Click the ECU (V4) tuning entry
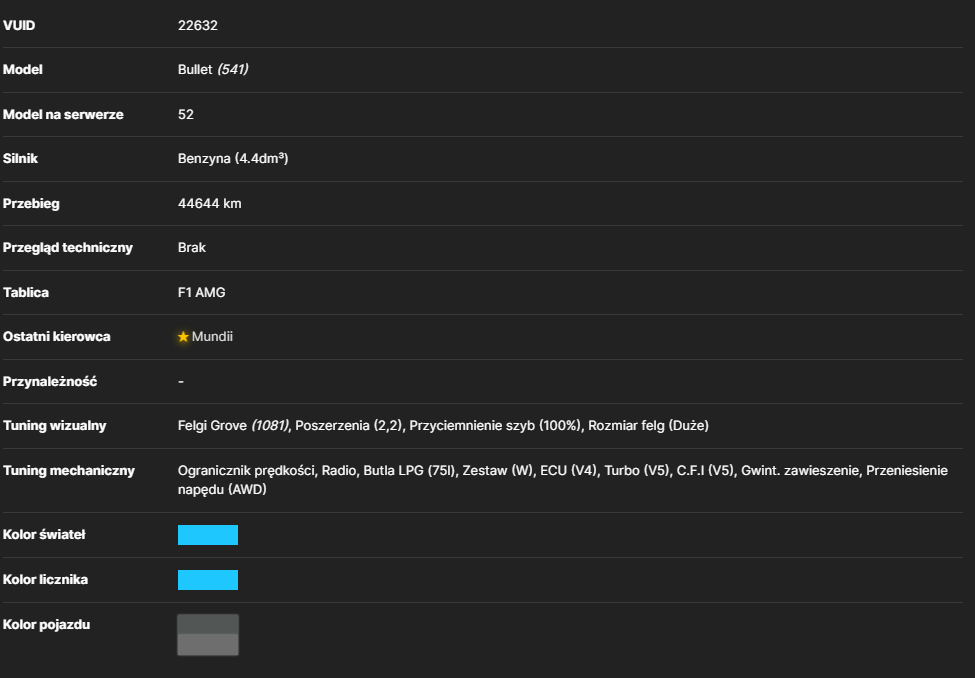The image size is (975, 678). 568,471
